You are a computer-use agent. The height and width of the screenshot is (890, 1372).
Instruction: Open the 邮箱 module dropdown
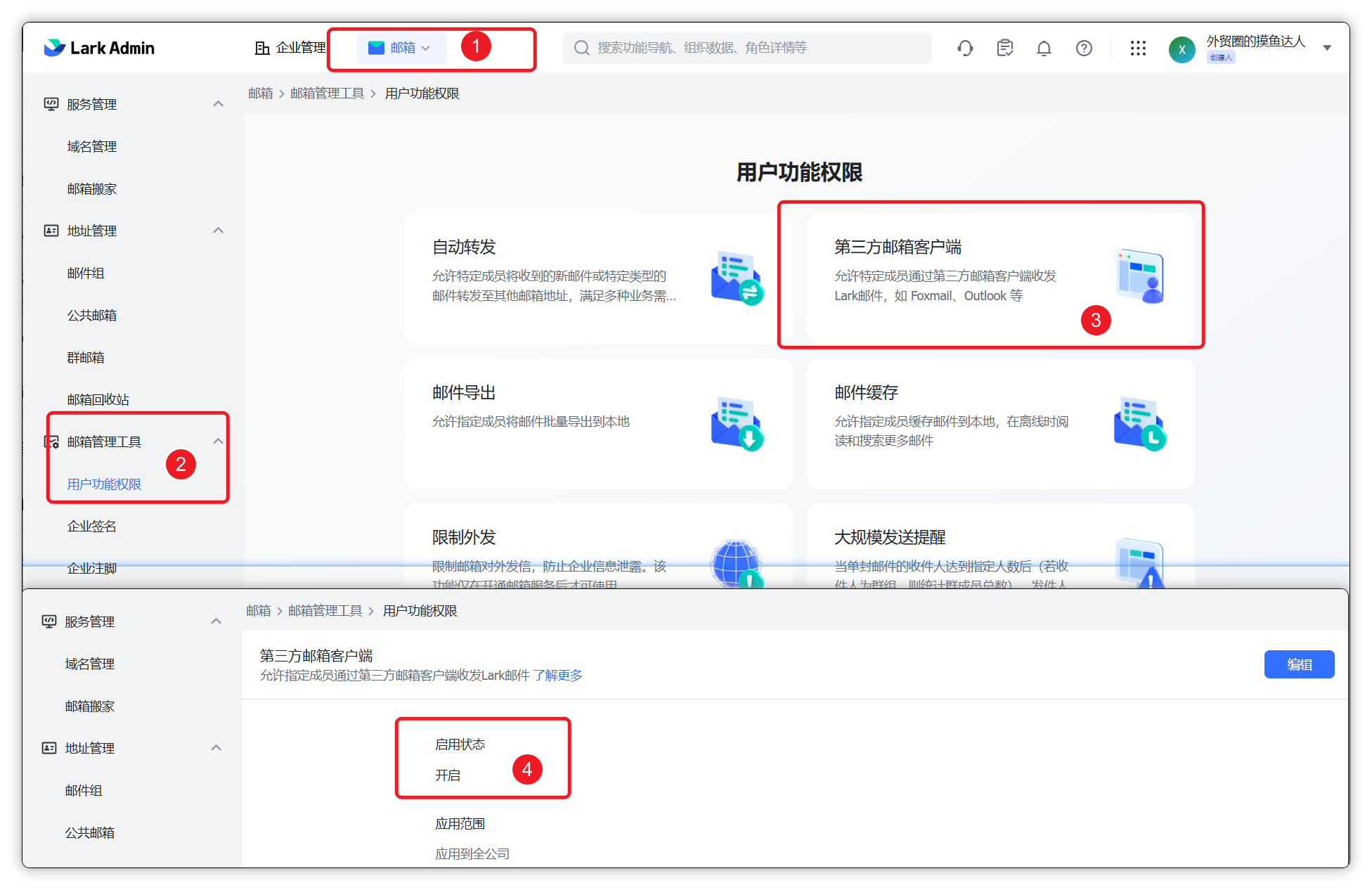point(401,48)
